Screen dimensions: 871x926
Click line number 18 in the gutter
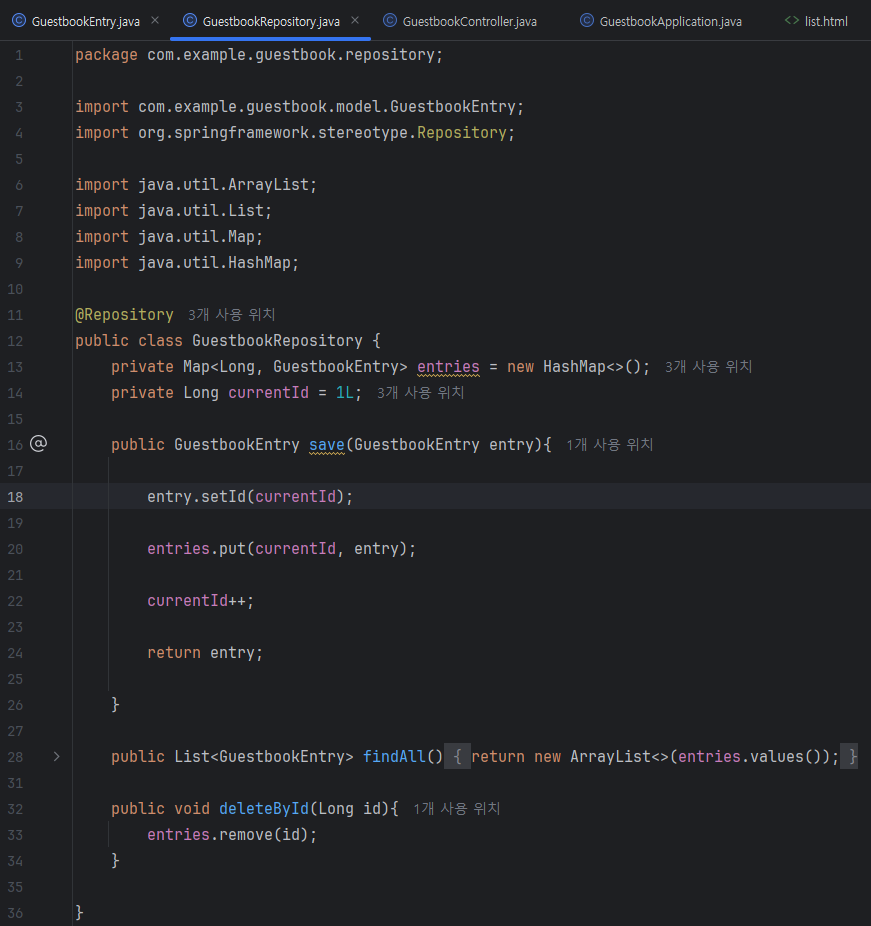click(x=15, y=497)
